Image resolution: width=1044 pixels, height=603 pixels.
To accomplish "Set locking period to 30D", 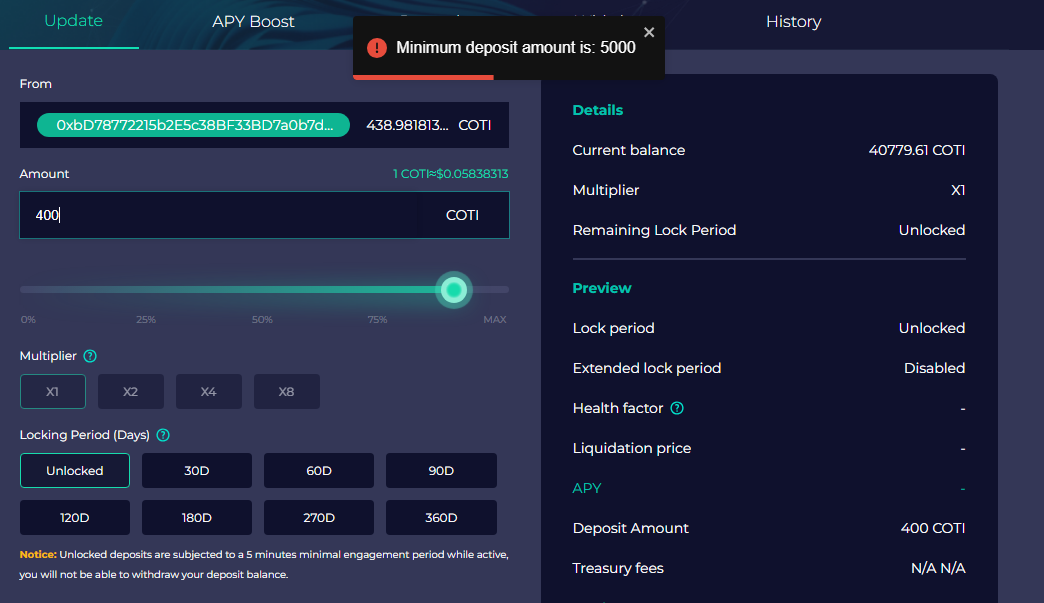I will coord(196,471).
